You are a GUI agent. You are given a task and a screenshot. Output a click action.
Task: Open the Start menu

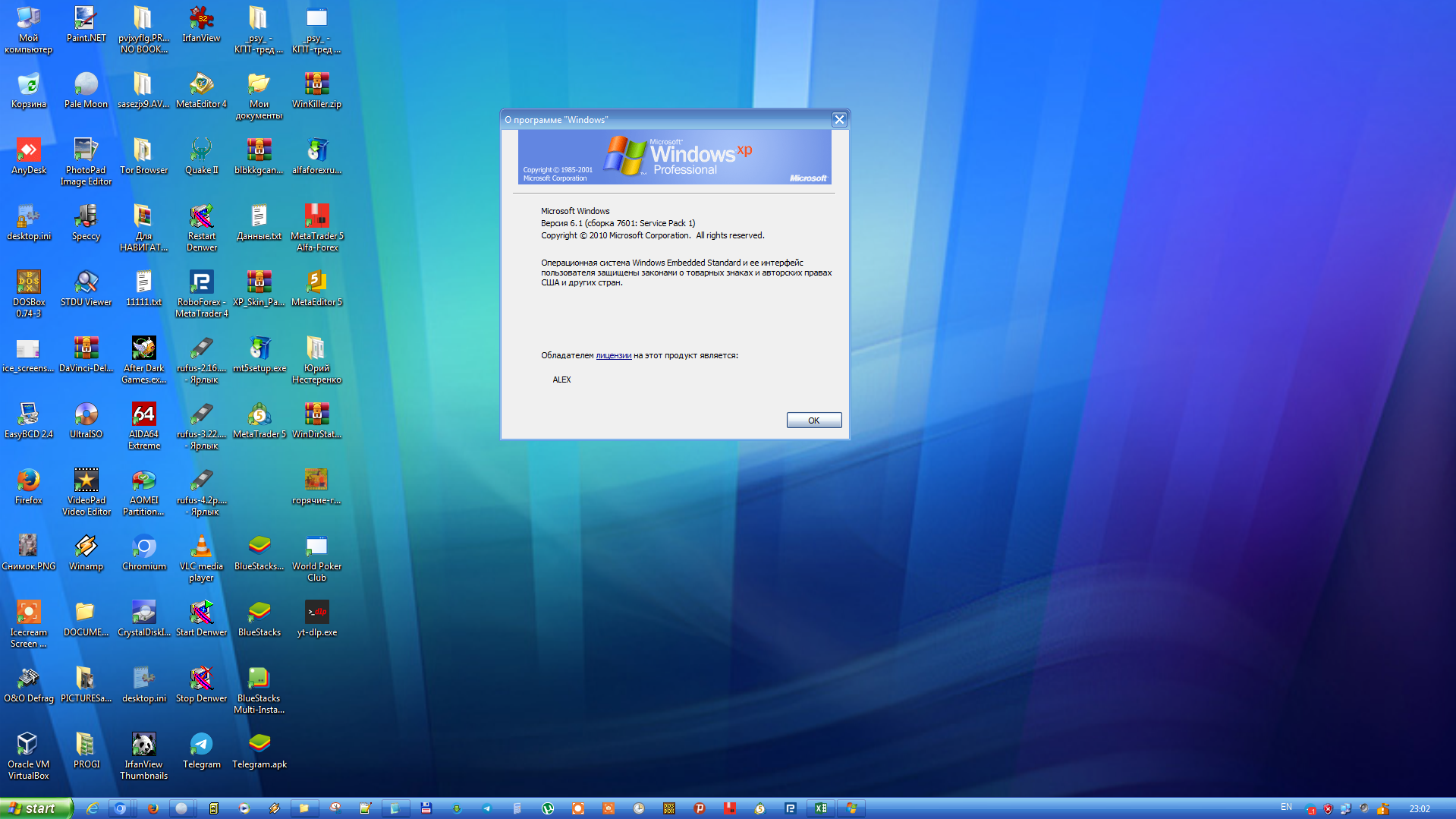tap(36, 808)
